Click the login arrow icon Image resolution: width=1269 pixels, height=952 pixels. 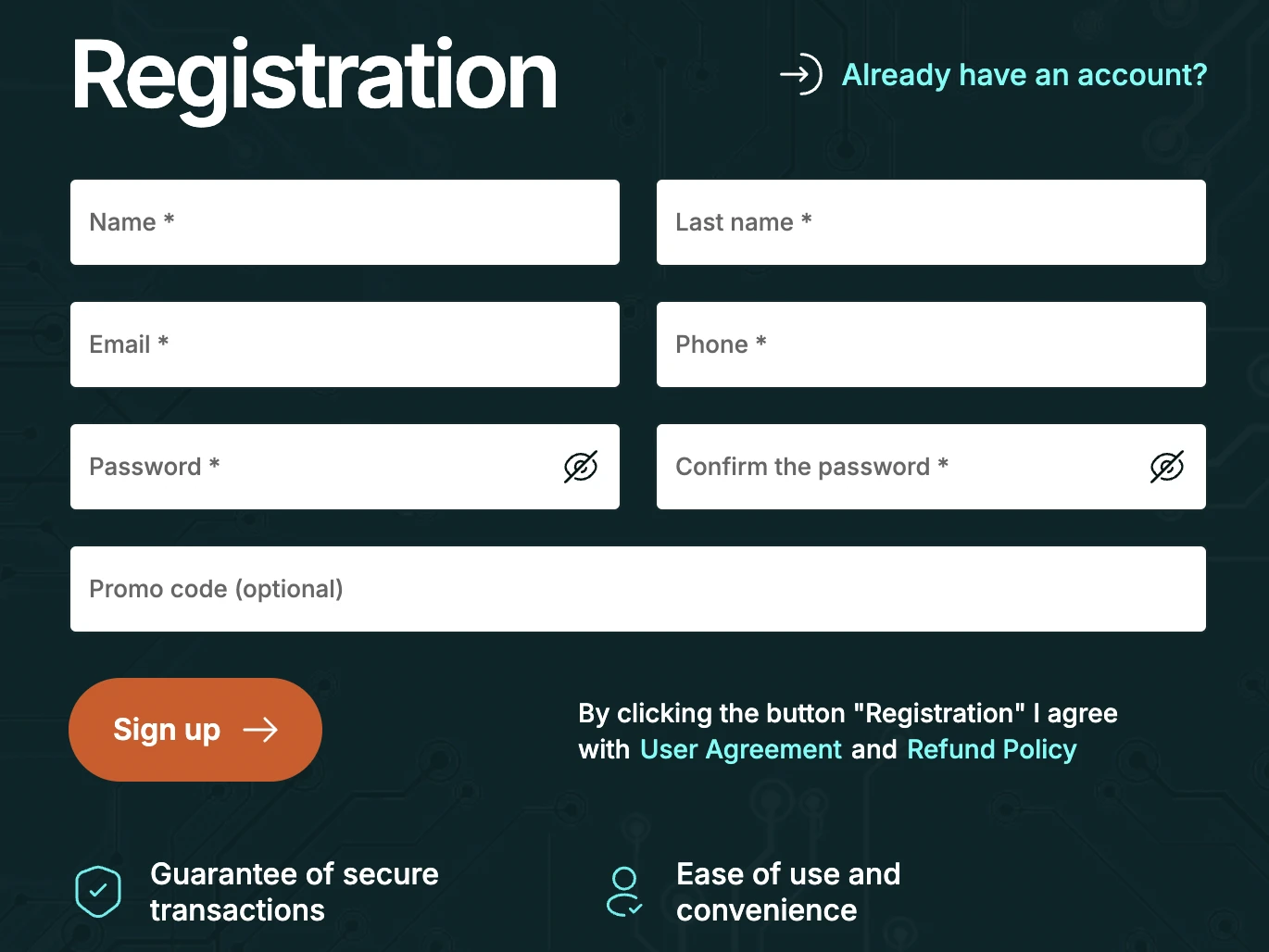coord(800,75)
